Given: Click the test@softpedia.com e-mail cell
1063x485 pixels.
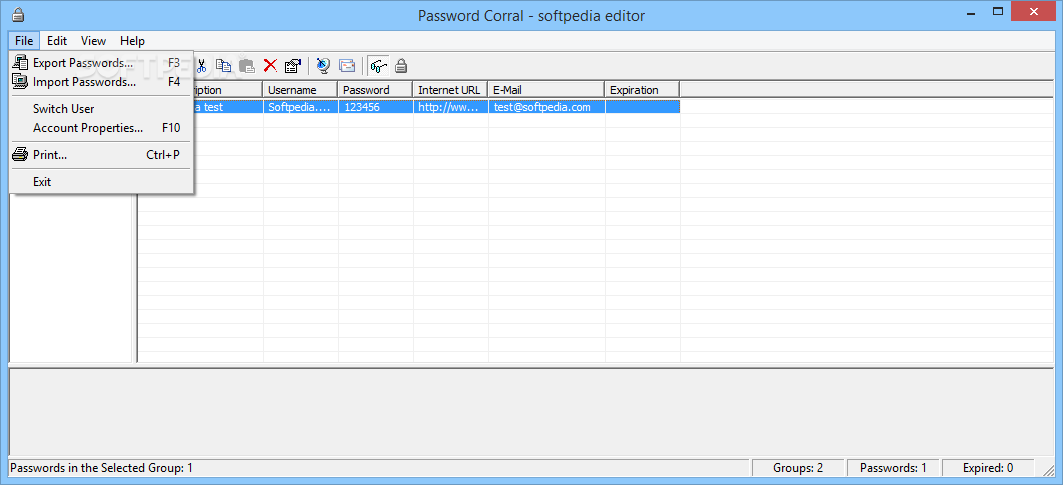Looking at the screenshot, I should click(x=546, y=106).
